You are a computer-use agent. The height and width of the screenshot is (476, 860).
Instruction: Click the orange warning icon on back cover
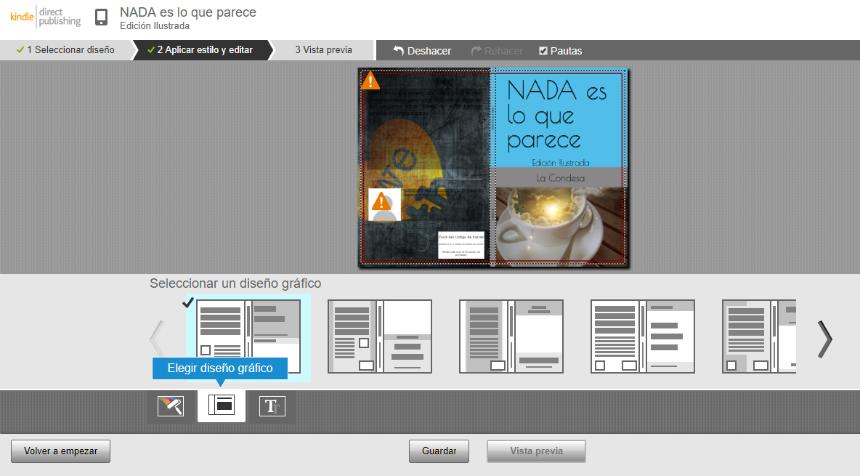click(x=371, y=81)
